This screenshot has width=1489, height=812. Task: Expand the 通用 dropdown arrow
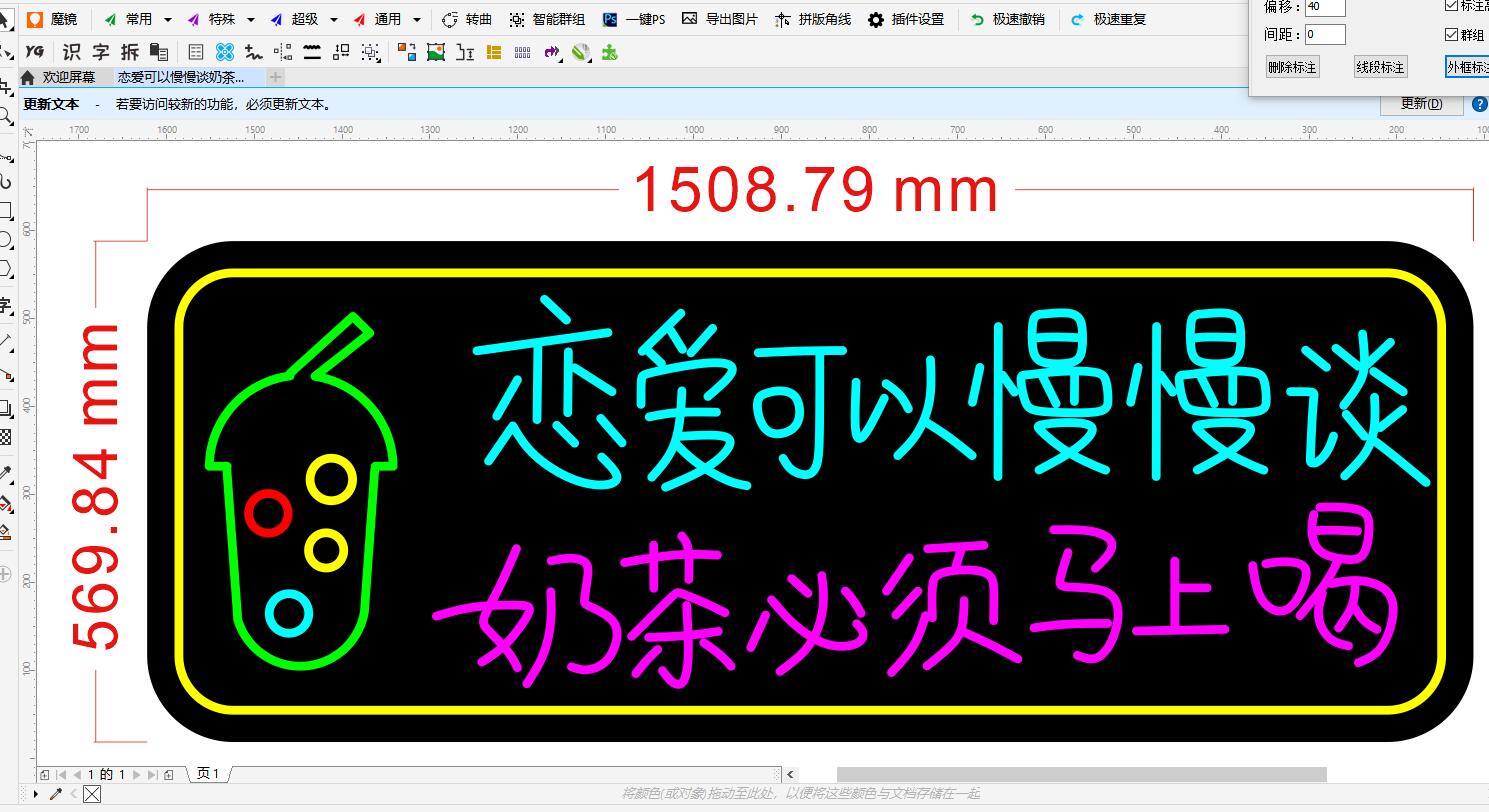[416, 19]
